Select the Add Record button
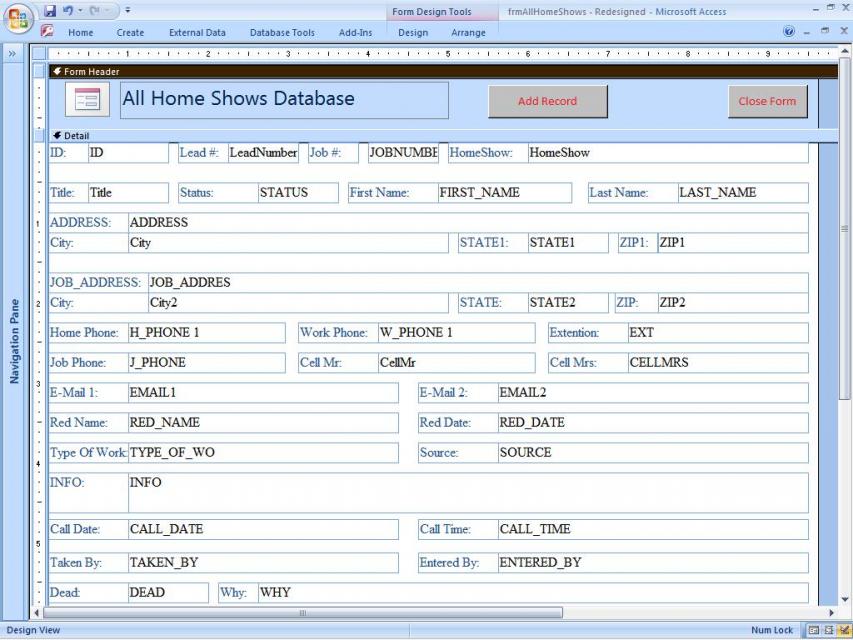This screenshot has width=853, height=640. 547,101
